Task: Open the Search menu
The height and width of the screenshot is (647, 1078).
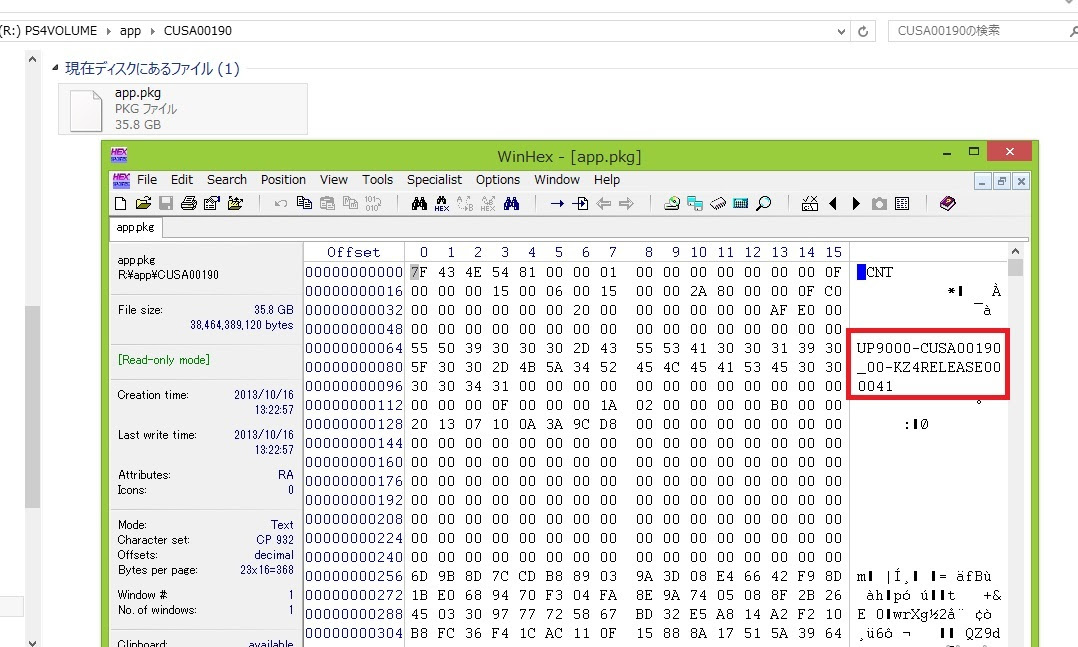Action: tap(227, 179)
